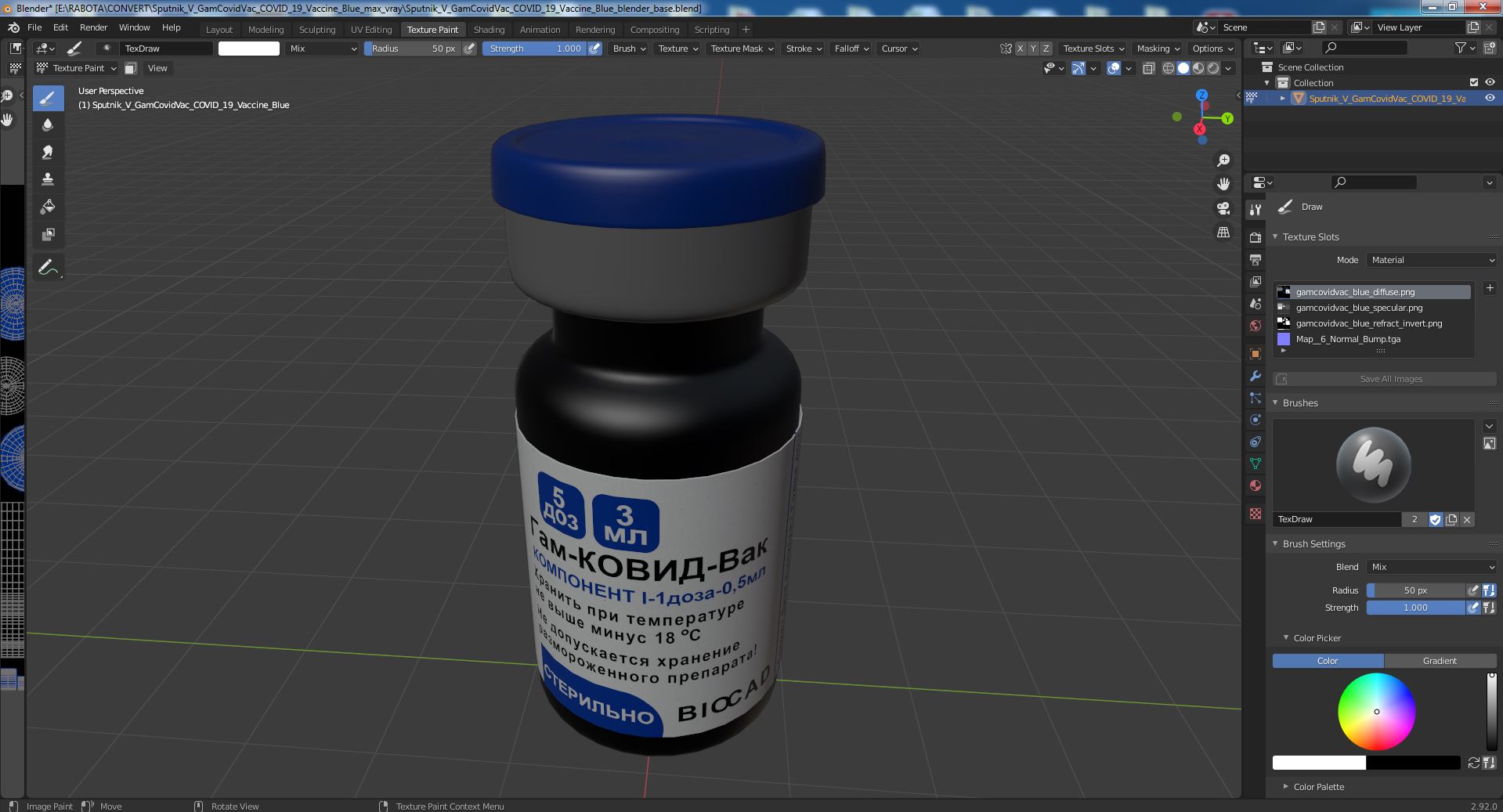Open the Active Tool properties tab
1503x812 pixels.
[1256, 210]
